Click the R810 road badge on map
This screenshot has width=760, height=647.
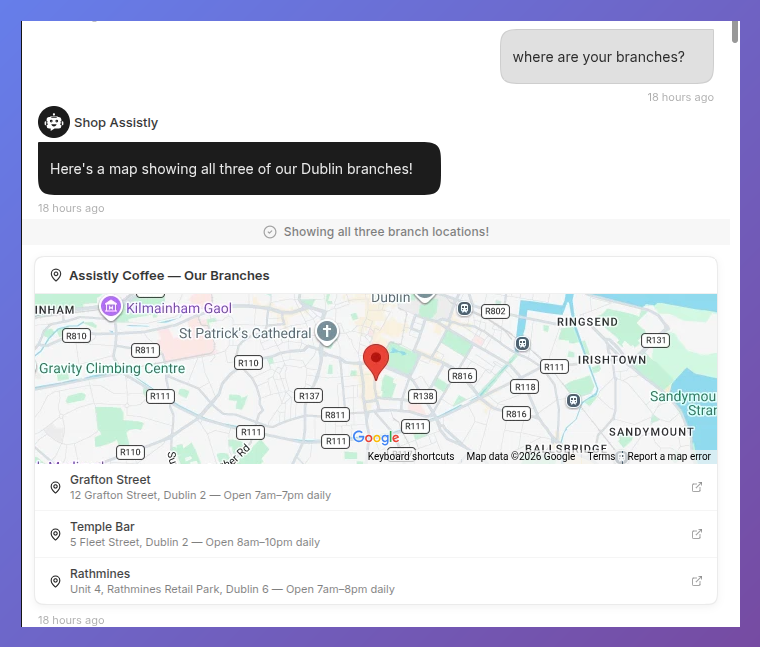(x=76, y=336)
